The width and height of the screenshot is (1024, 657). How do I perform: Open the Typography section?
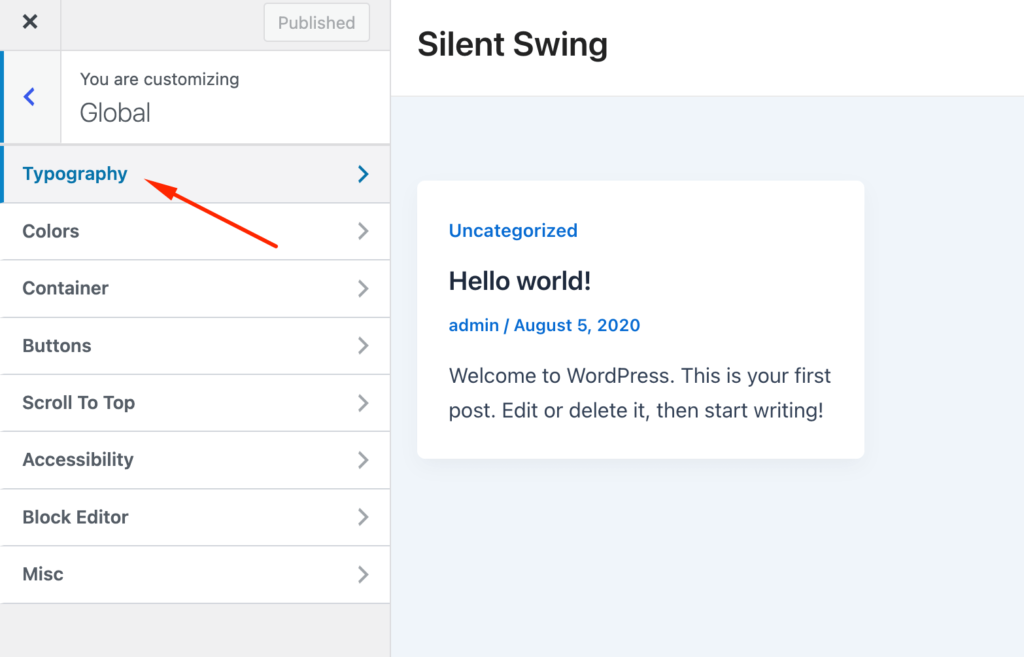pyautogui.click(x=75, y=174)
